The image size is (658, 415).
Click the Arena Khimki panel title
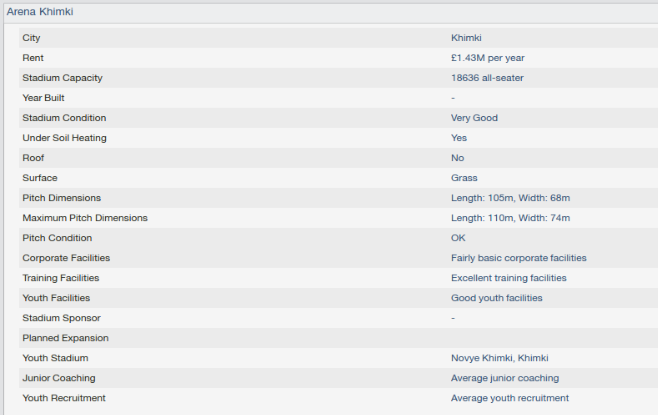coord(40,12)
